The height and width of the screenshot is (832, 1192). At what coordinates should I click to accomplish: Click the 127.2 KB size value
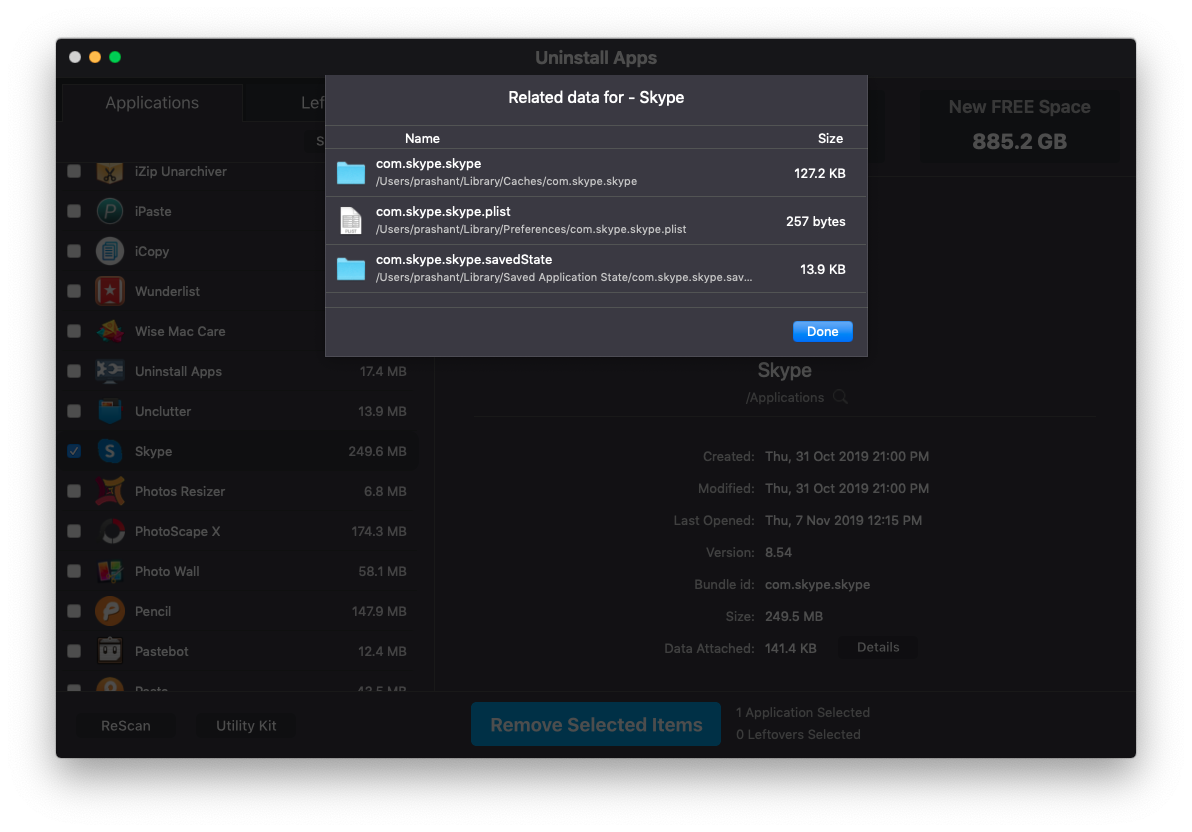coord(820,173)
